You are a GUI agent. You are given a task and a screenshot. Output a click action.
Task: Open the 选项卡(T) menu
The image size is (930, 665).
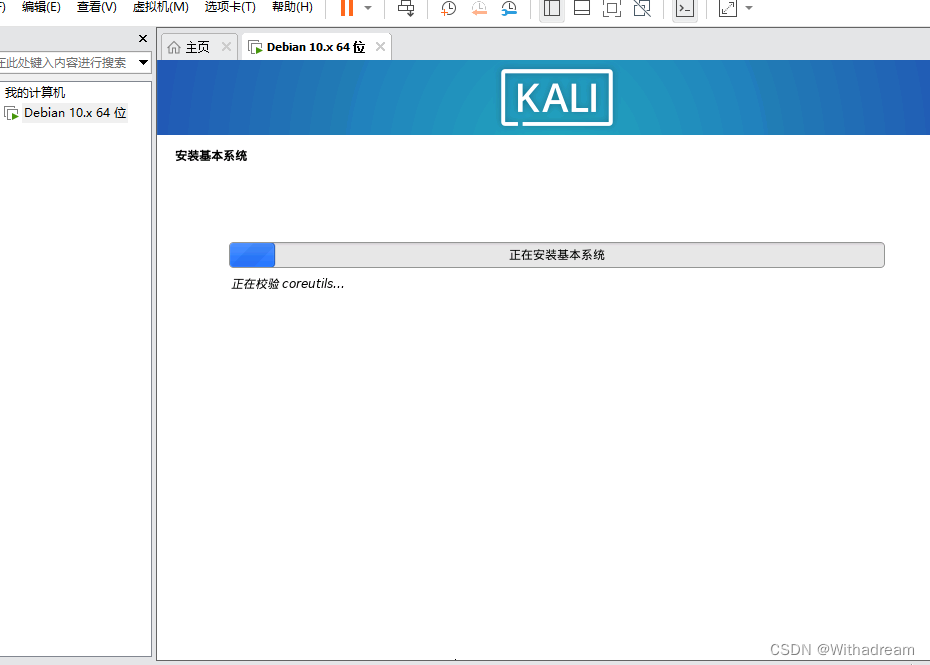pyautogui.click(x=230, y=7)
